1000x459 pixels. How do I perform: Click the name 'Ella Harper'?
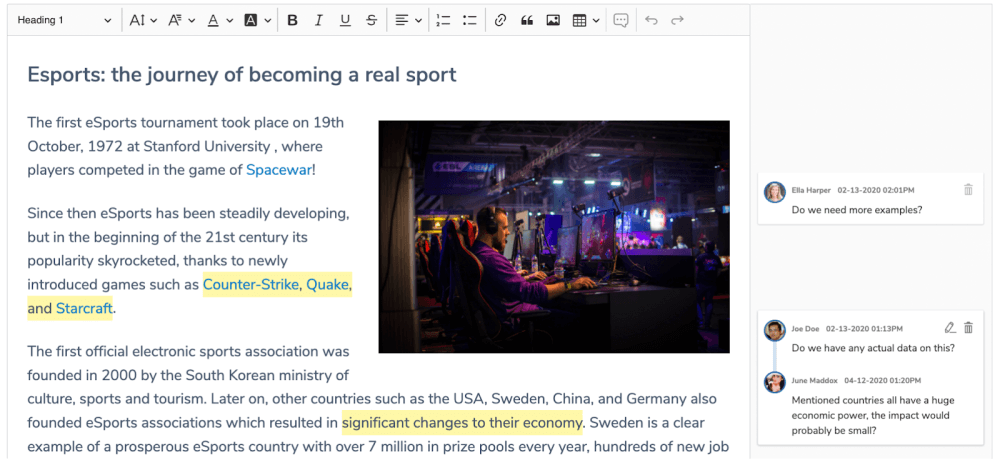(x=811, y=190)
